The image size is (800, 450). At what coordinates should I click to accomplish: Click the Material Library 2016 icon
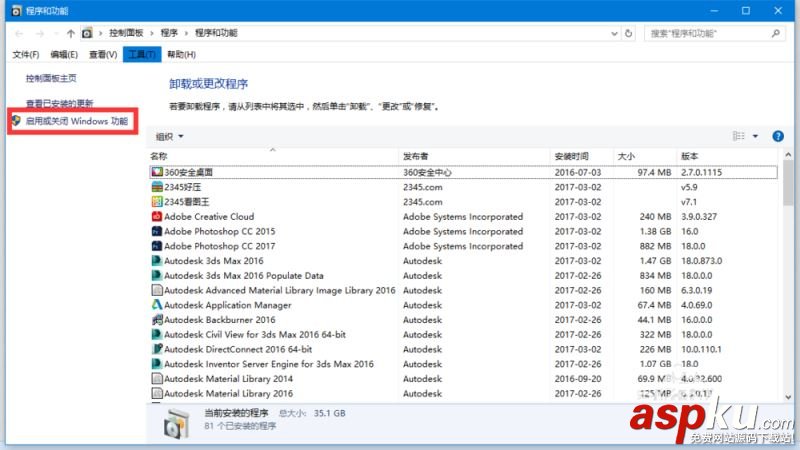[x=157, y=394]
